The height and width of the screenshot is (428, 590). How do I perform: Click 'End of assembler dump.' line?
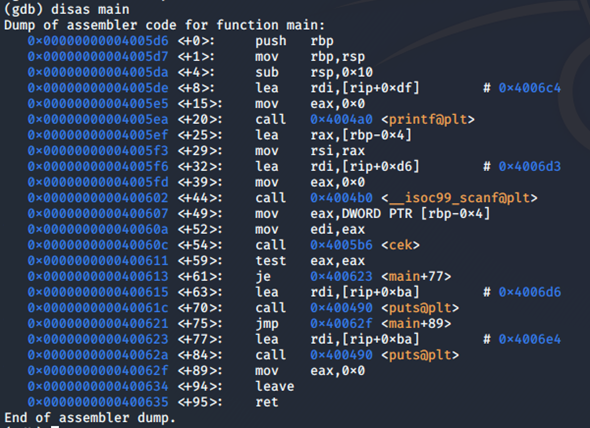pos(90,418)
